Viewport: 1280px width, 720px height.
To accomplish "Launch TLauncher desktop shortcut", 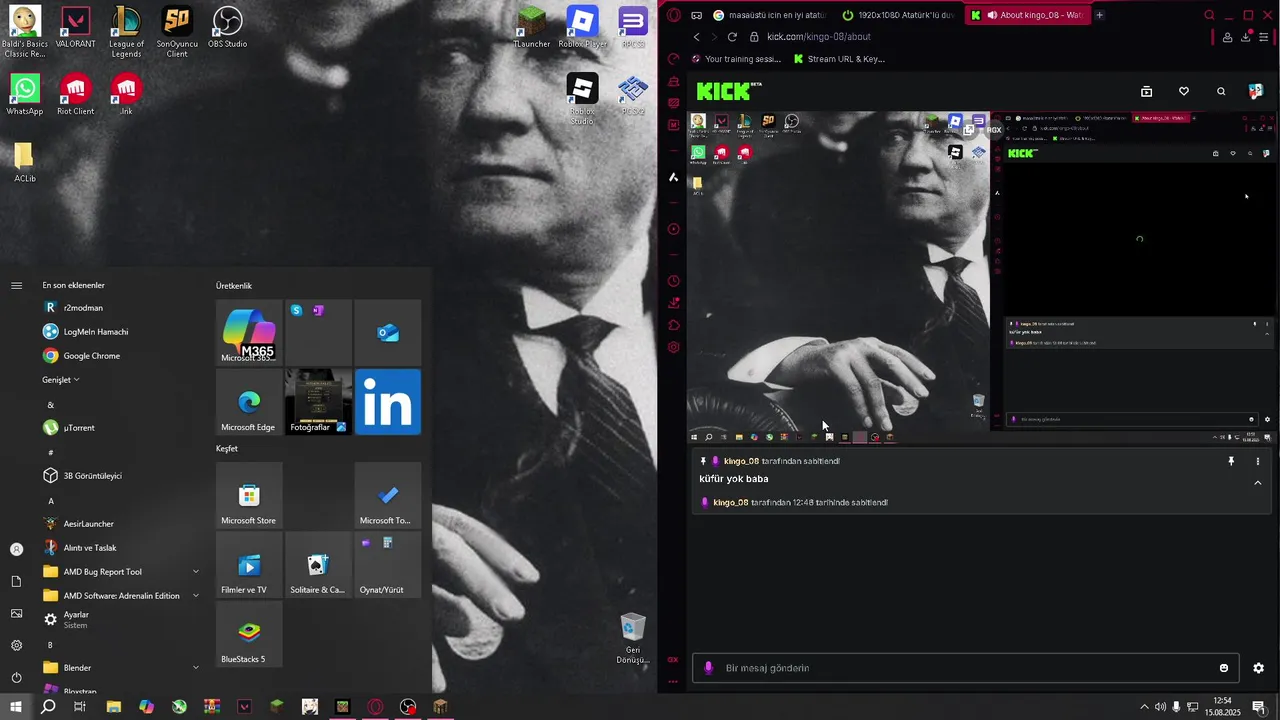I will 532,28.
